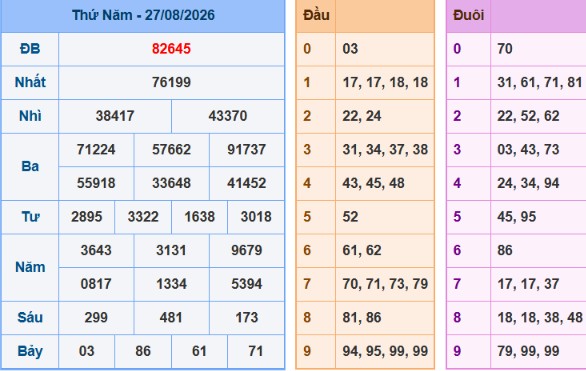This screenshot has height=371, width=586.
Task: Click the Nhất row label
Action: [30, 82]
